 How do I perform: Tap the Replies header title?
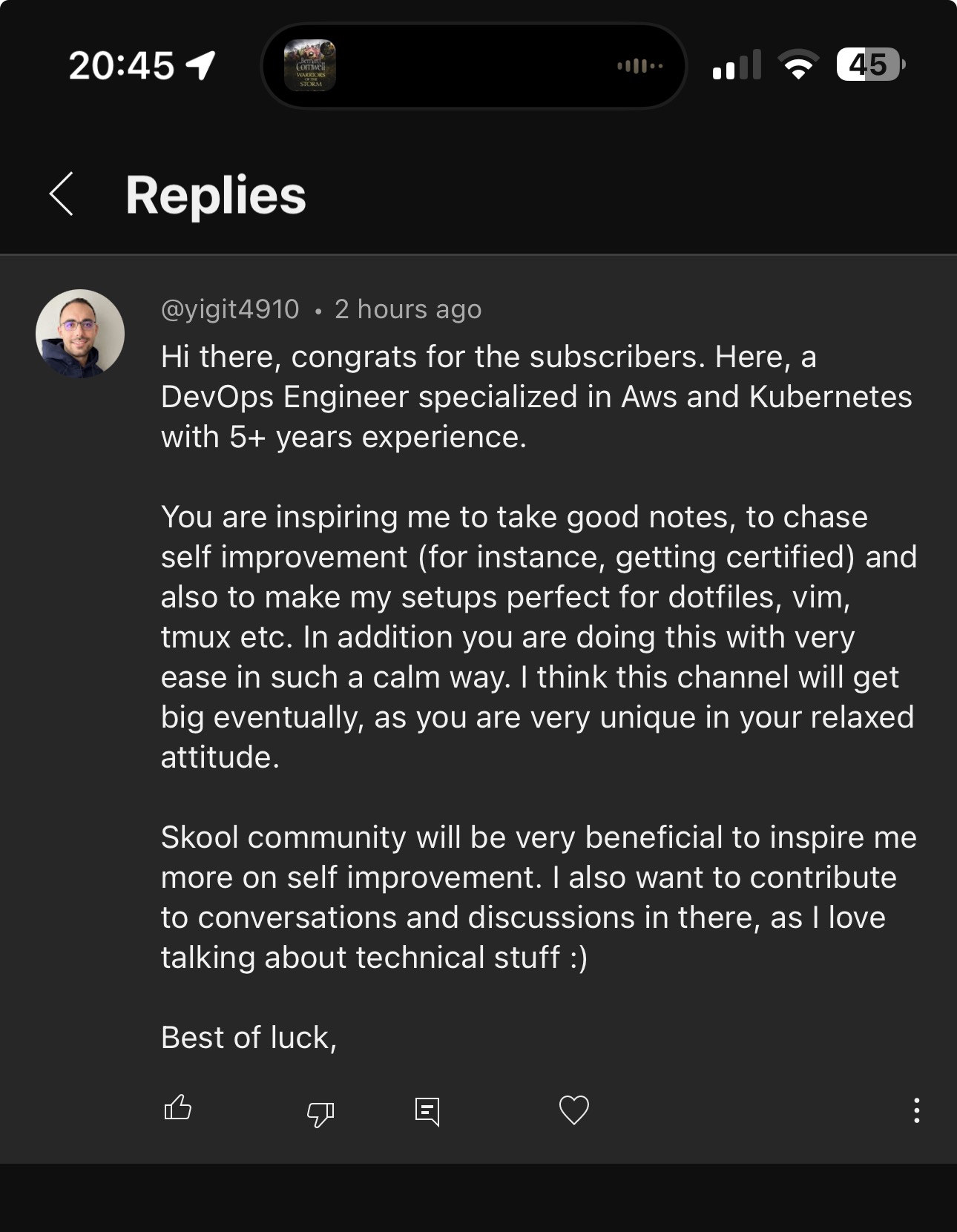click(216, 196)
